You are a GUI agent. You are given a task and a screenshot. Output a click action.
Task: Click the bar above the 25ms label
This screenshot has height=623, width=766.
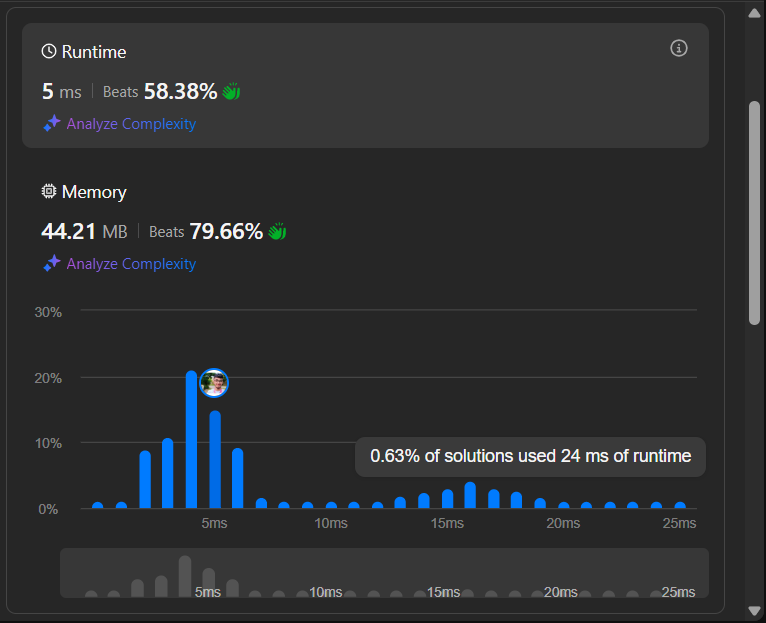point(680,505)
